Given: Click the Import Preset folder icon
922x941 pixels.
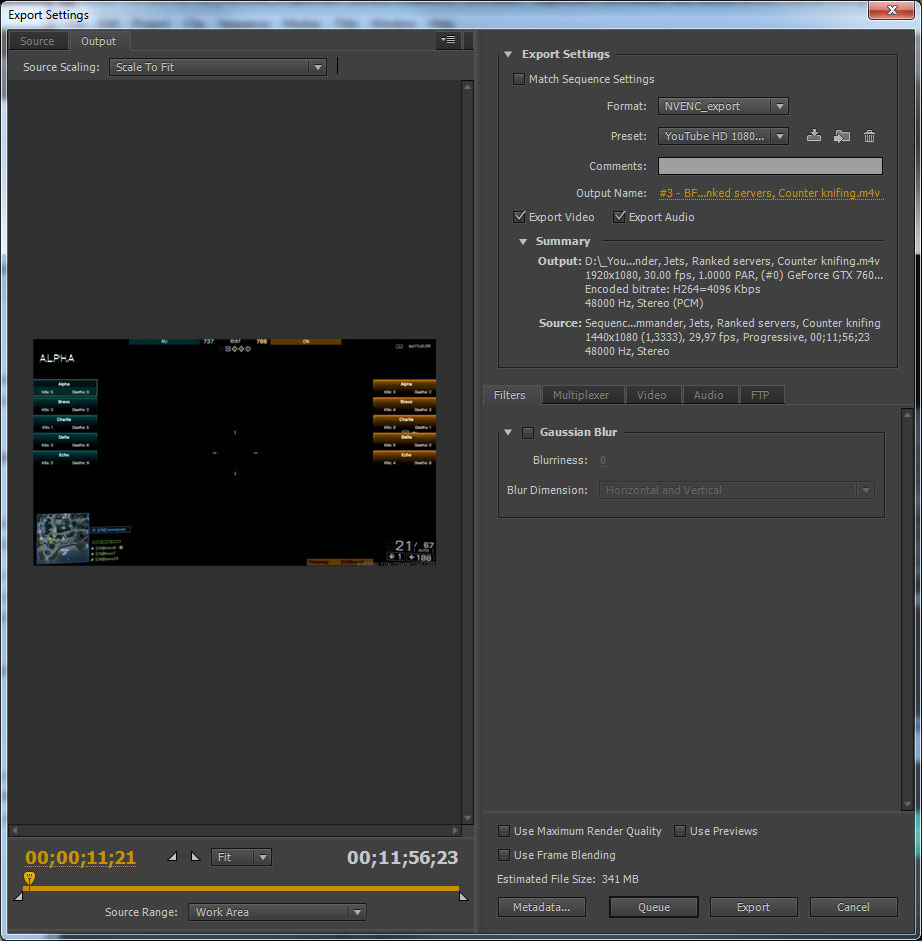Looking at the screenshot, I should click(842, 136).
